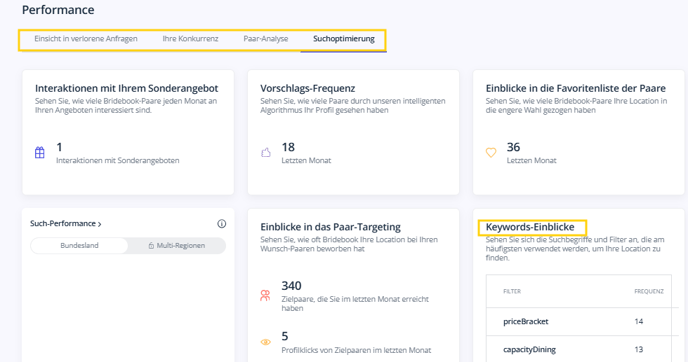Switch to the Ihre Konkurrenz tab
This screenshot has height=362, width=688.
(x=190, y=39)
